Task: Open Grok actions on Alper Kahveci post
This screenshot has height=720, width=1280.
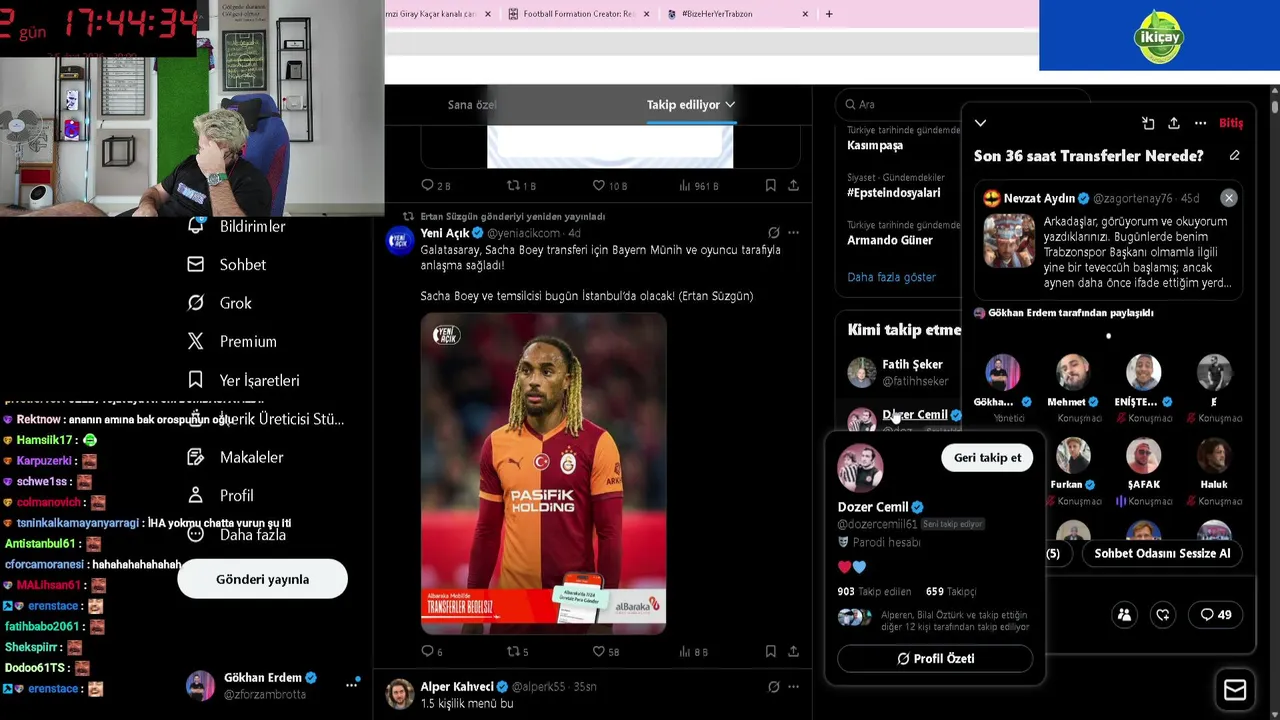Action: (x=773, y=687)
